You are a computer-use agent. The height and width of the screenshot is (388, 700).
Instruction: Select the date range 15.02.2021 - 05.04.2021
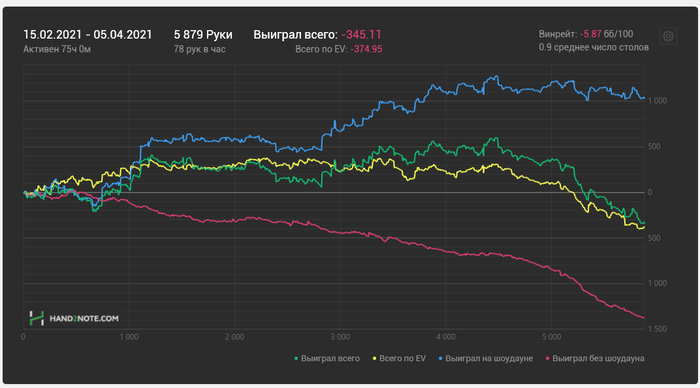click(88, 35)
